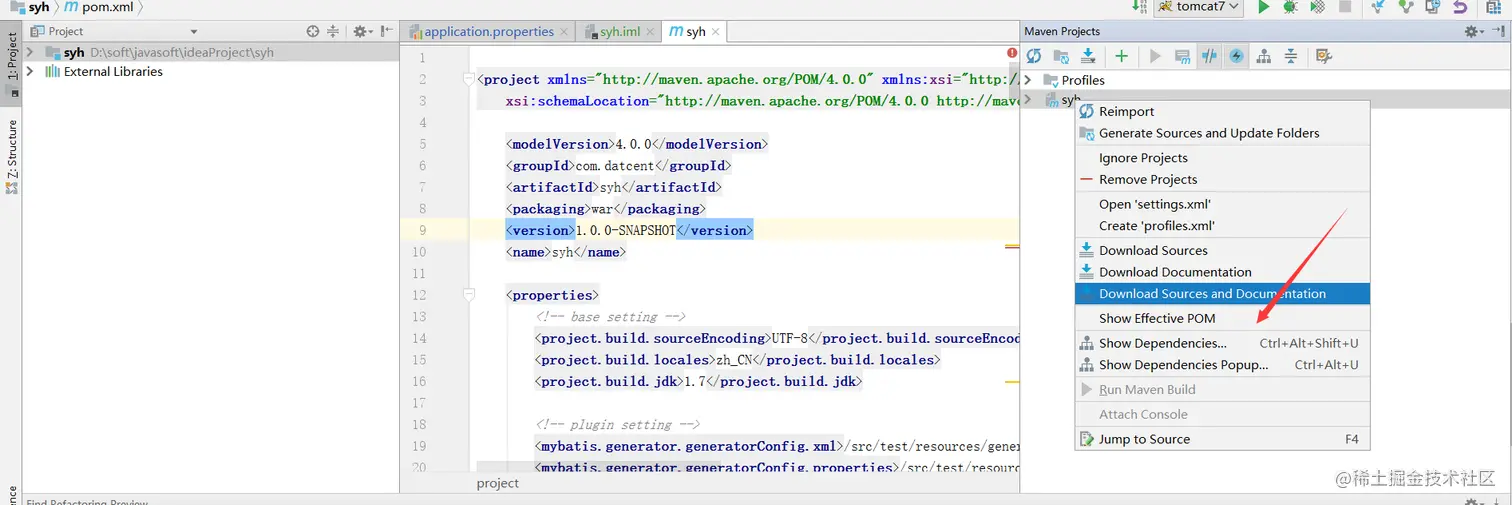Screen dimensions: 1512x505
Task: Click VCS Commit changes icon
Action: (1406, 7)
